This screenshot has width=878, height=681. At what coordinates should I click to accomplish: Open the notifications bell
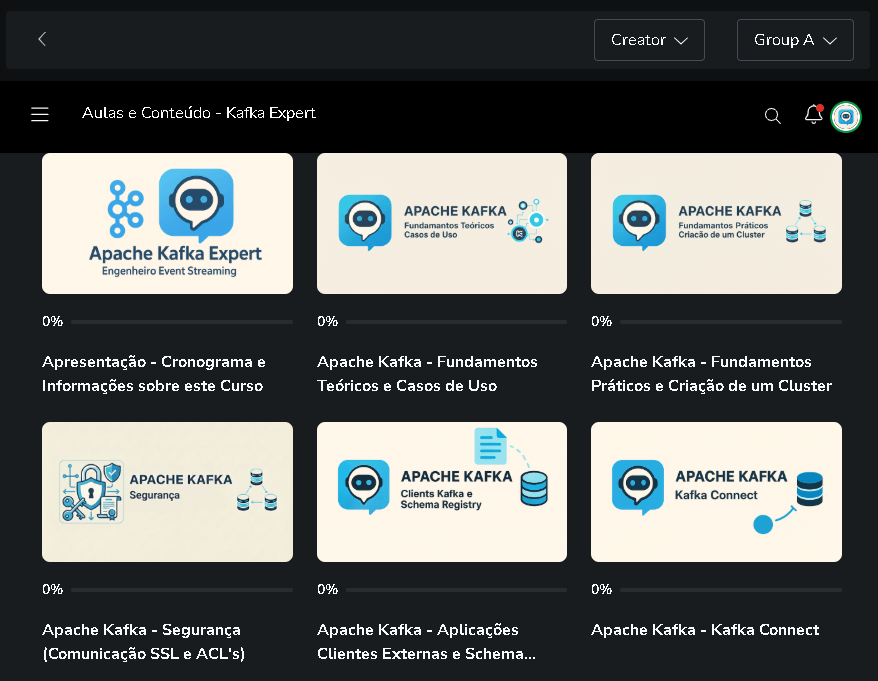[813, 115]
